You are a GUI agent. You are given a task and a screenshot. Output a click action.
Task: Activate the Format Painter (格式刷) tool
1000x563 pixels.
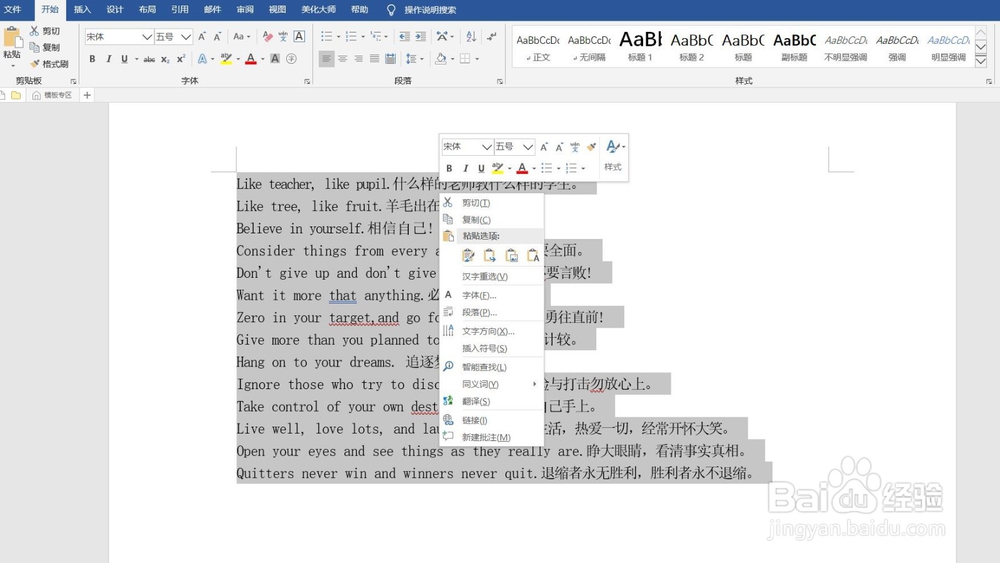tap(48, 64)
